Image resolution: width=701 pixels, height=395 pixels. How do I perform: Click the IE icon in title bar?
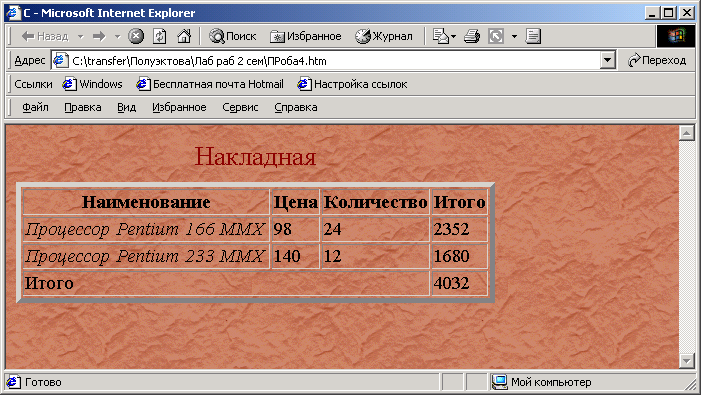[13, 13]
